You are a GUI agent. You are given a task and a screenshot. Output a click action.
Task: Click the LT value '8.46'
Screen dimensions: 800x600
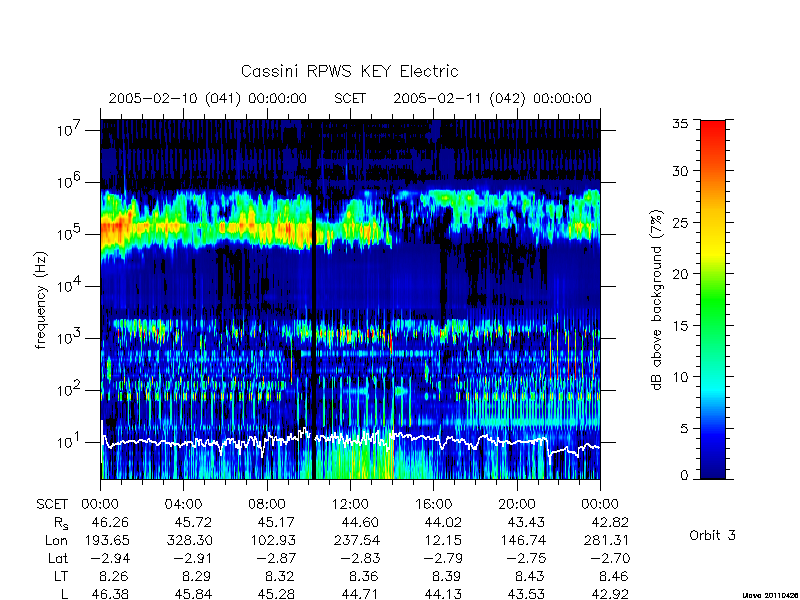pyautogui.click(x=614, y=576)
